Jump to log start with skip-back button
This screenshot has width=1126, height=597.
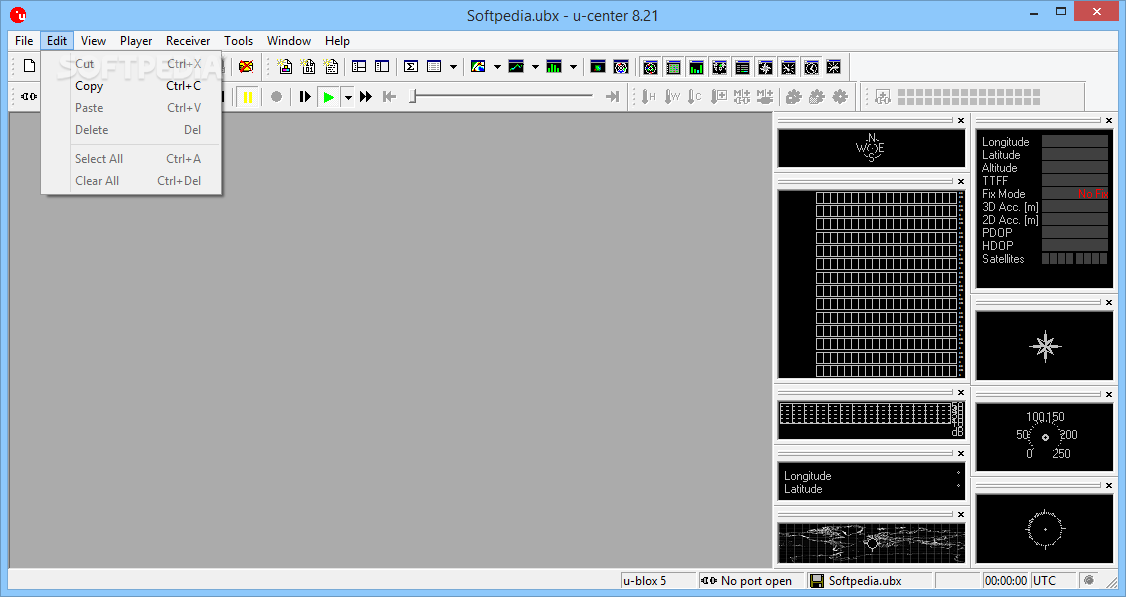(x=389, y=96)
